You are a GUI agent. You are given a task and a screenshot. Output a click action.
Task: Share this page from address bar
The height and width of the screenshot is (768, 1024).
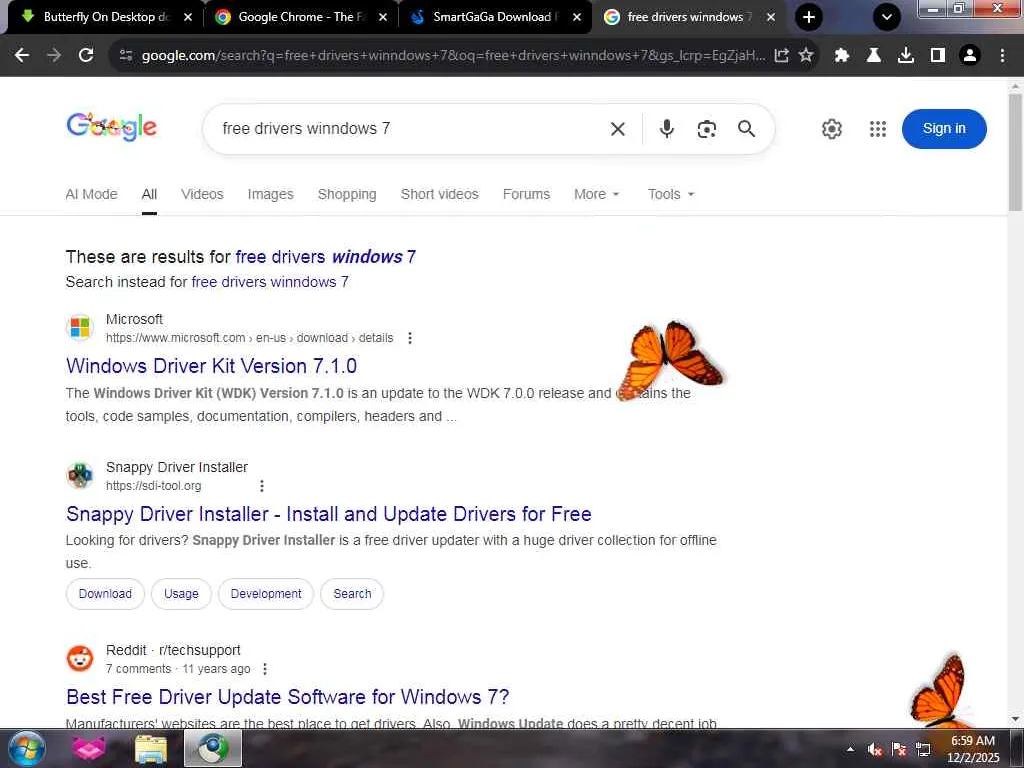[x=782, y=56]
